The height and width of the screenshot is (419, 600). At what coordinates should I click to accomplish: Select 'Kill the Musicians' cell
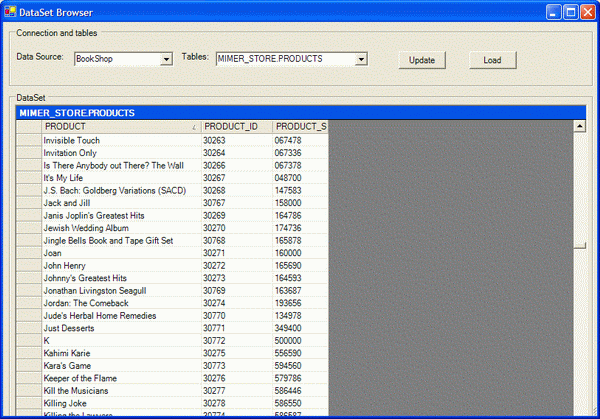121,391
